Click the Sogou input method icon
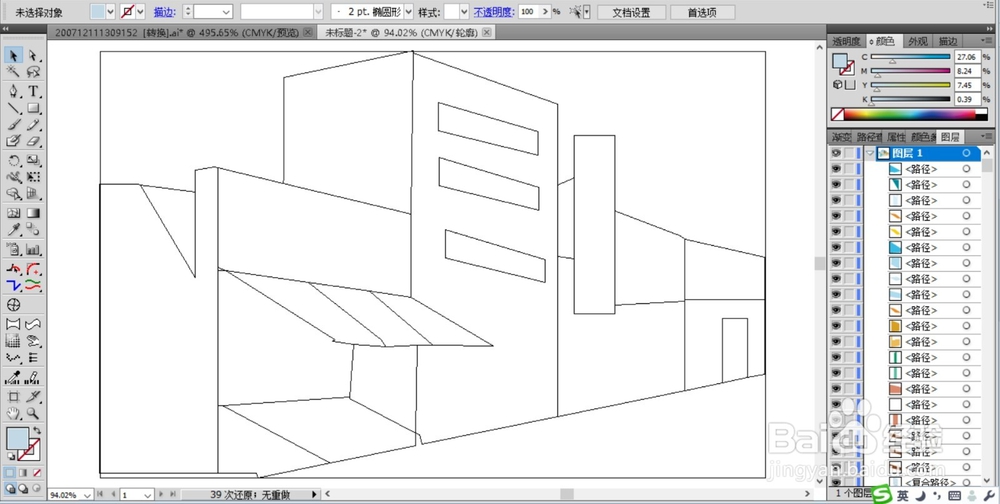Viewport: 1000px width, 504px height. click(883, 494)
